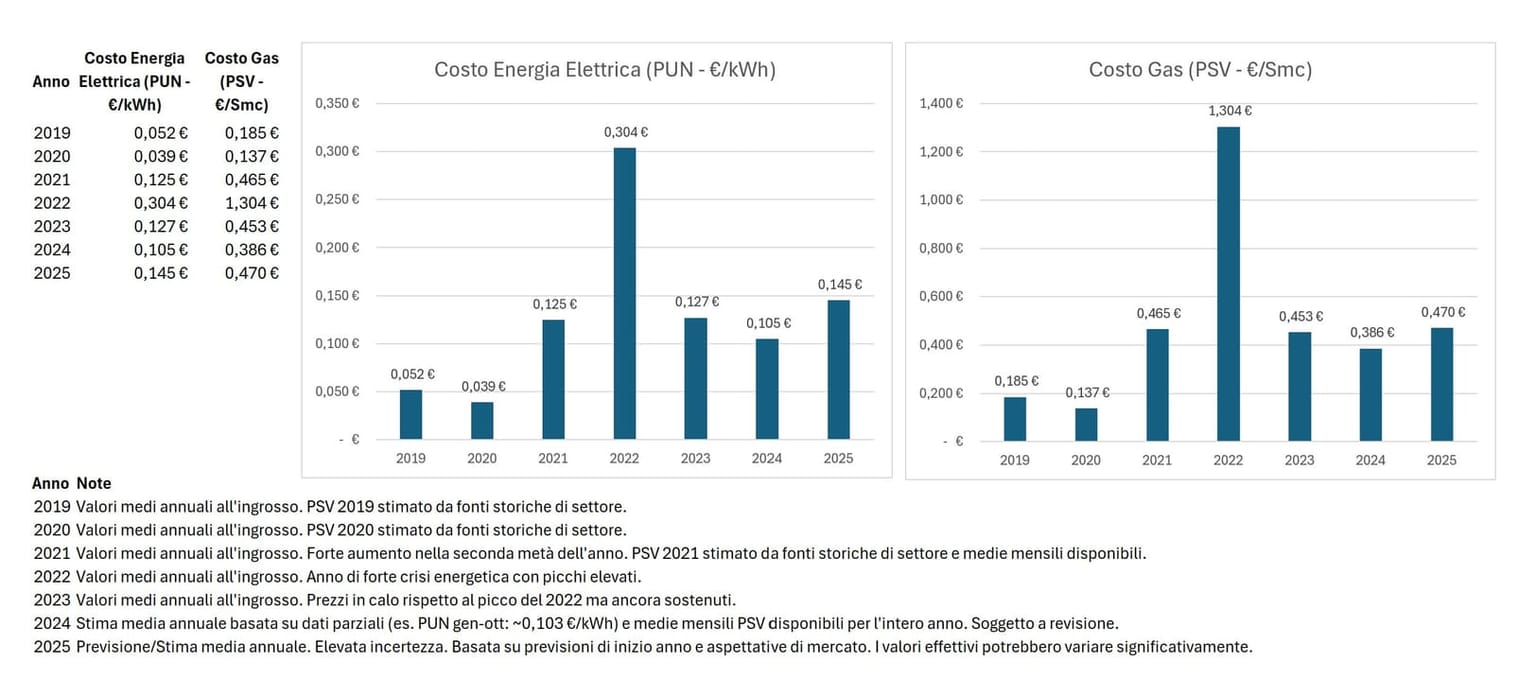Screen dimensions: 1536x695
Task: Select the 'Costo Gas (PSV - €/Smc)' chart title
Action: tap(1200, 70)
